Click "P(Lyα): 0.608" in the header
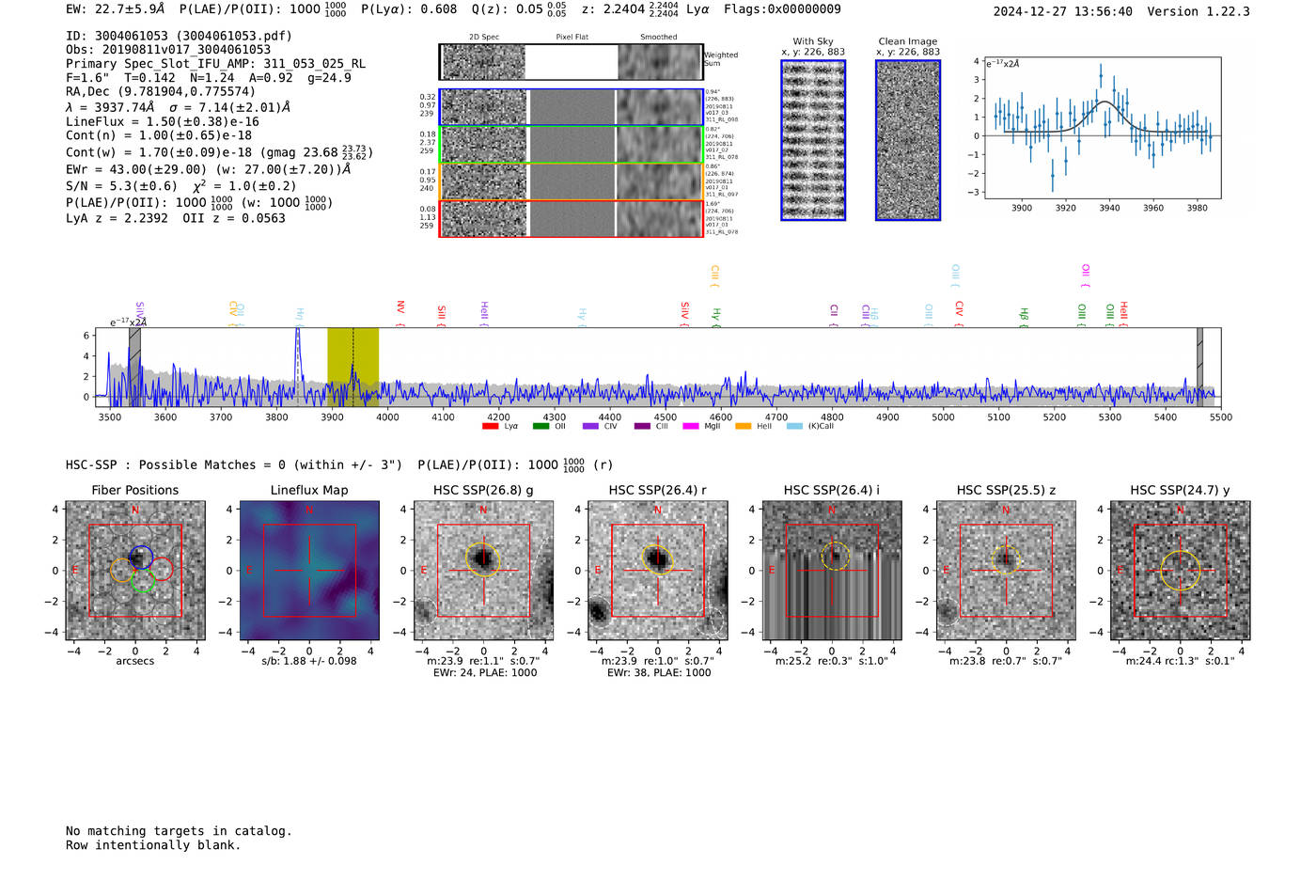Viewport: 1316px width, 896px height. tap(411, 9)
